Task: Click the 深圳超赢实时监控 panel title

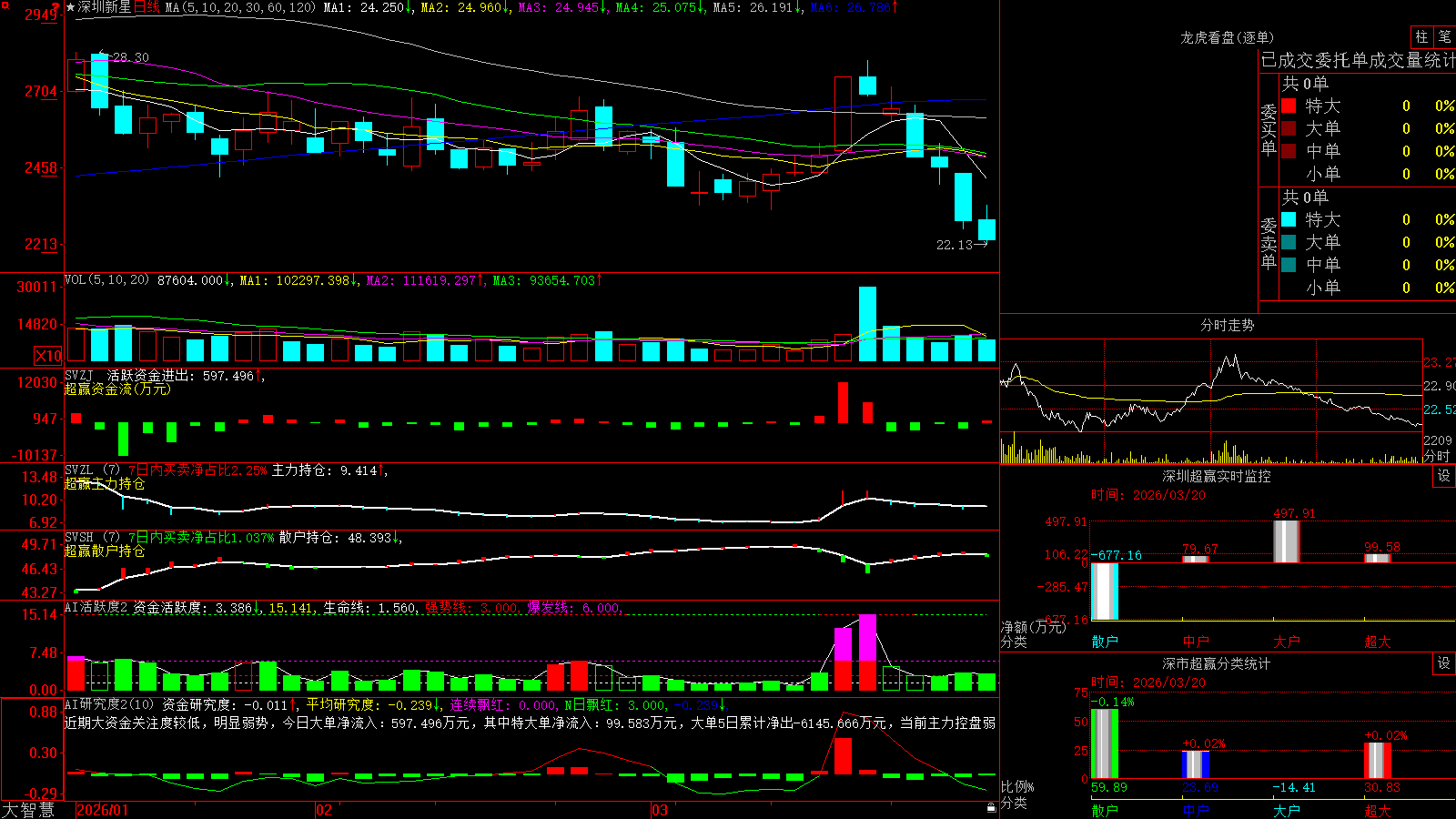Action: [1217, 476]
